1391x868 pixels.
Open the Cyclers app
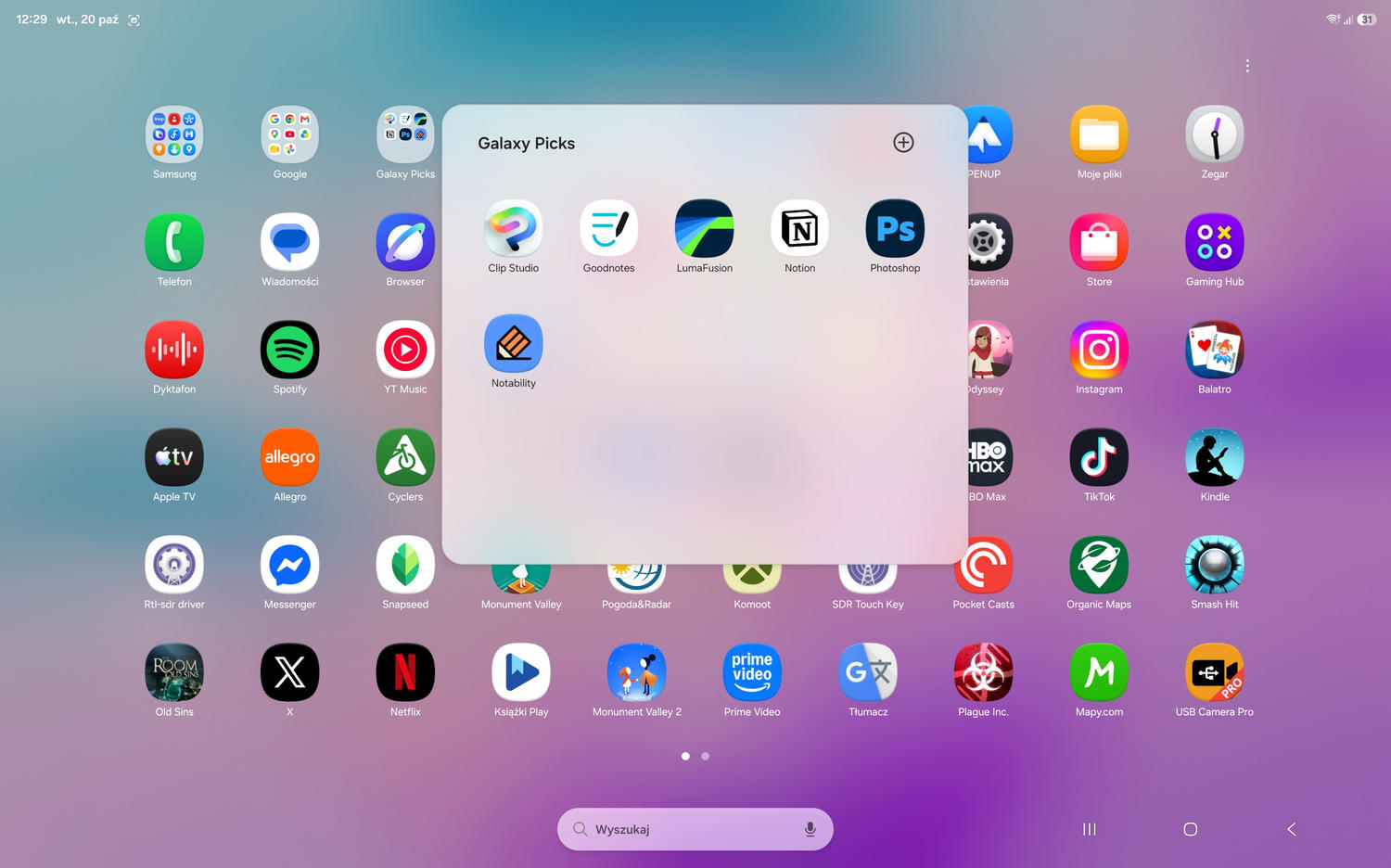pyautogui.click(x=405, y=457)
